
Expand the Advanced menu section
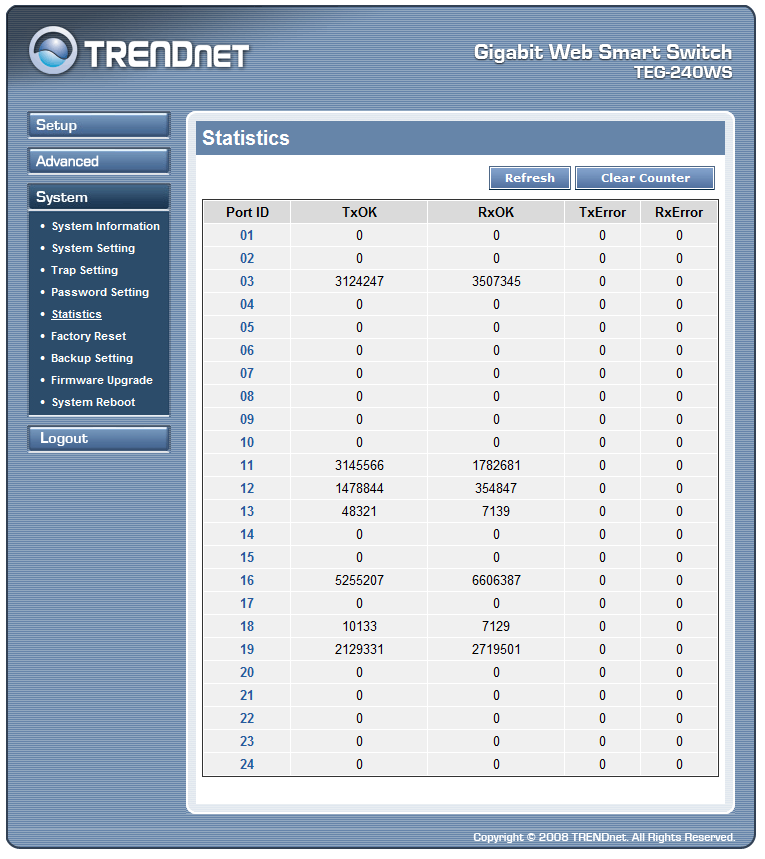tap(98, 161)
